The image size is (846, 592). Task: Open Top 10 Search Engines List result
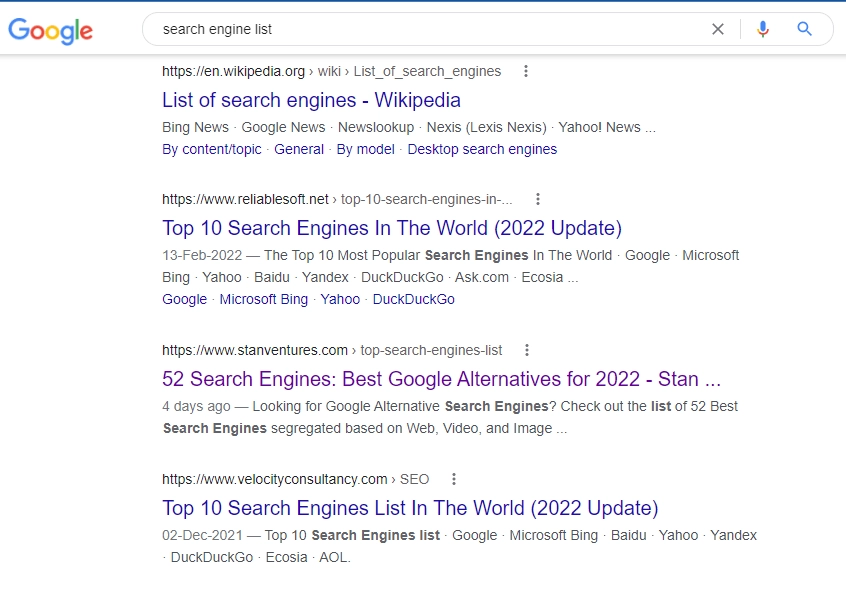pyautogui.click(x=410, y=507)
